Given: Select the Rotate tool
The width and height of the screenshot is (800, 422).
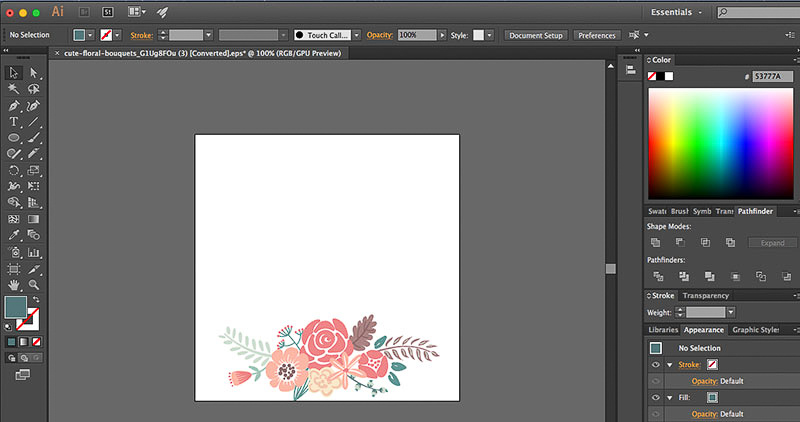Looking at the screenshot, I should 14,170.
